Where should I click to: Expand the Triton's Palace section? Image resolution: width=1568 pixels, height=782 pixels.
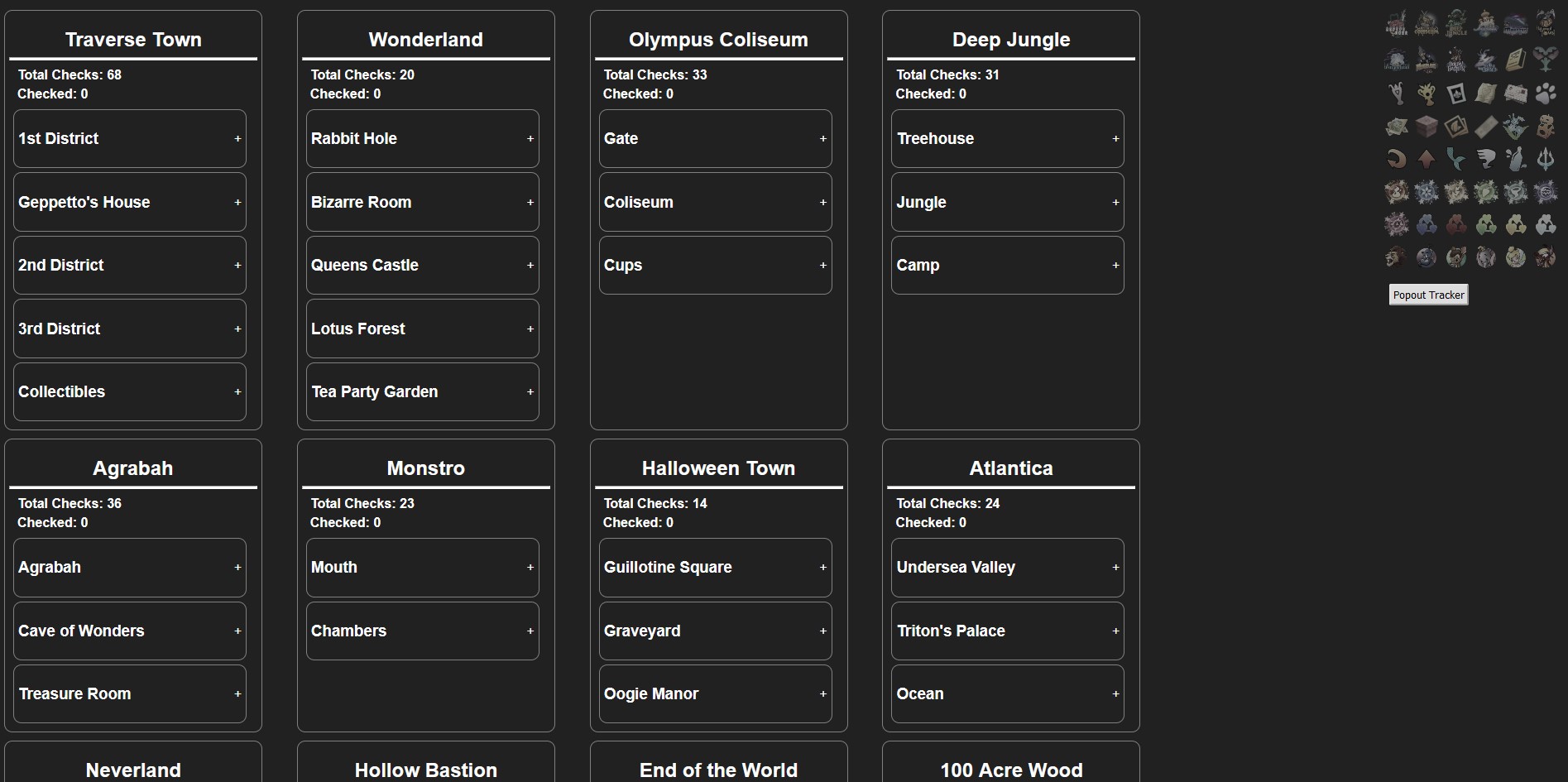pyautogui.click(x=1008, y=631)
